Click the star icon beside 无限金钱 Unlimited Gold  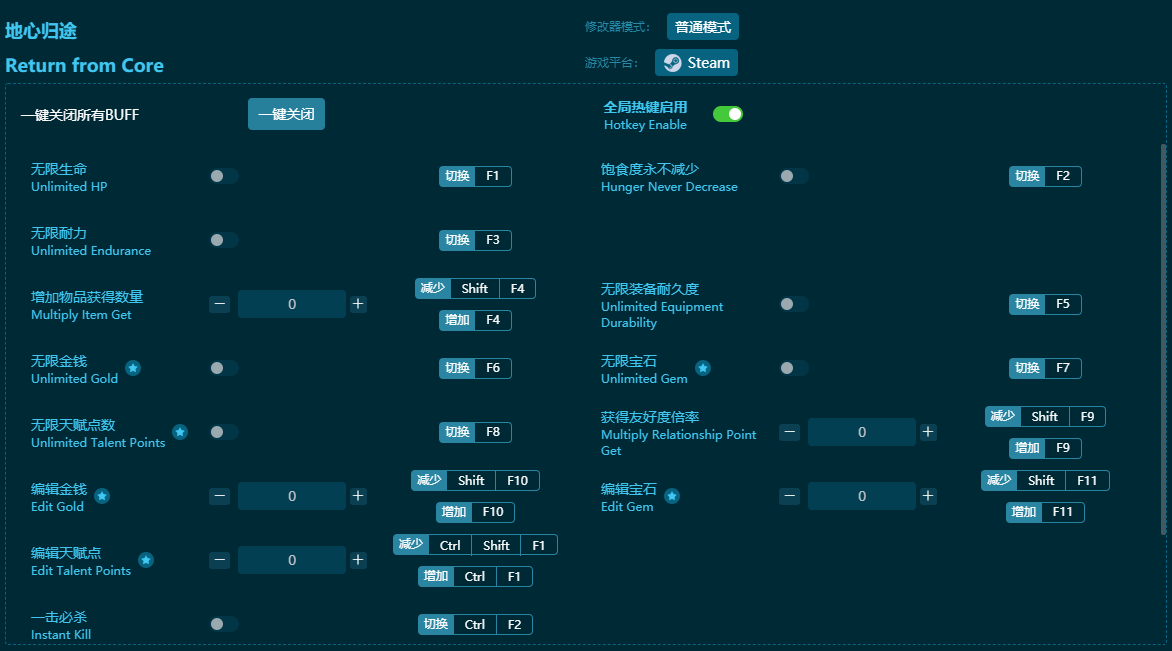(133, 367)
